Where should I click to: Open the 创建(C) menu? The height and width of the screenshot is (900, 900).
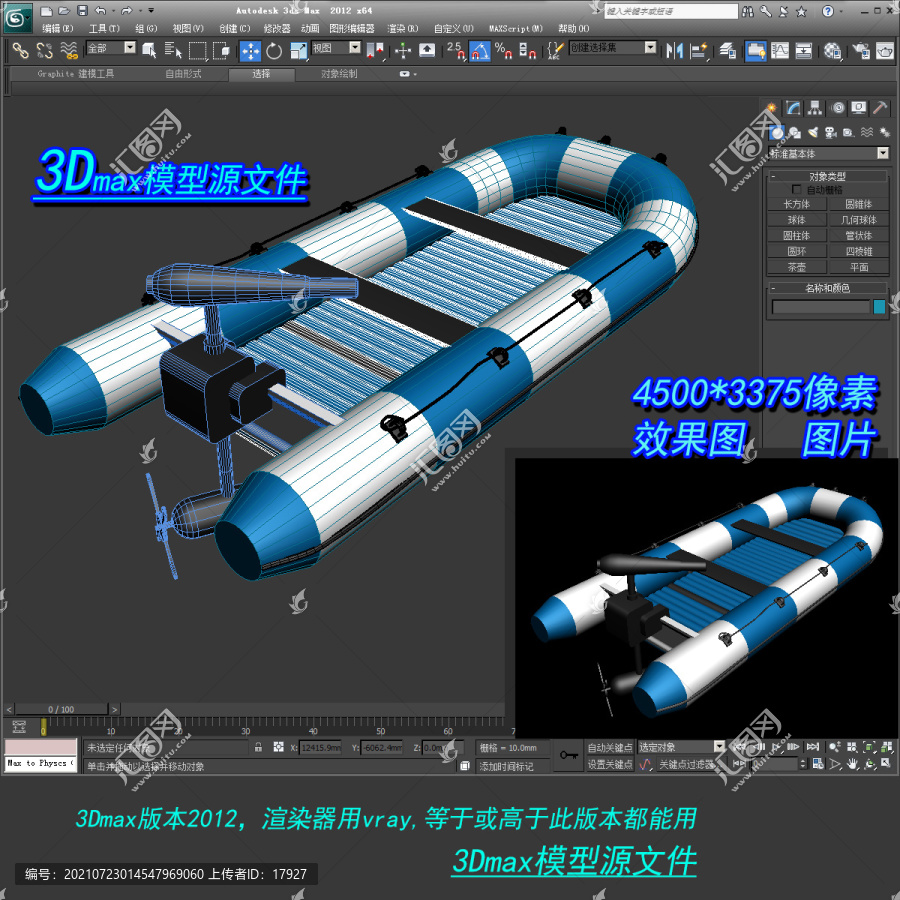[235, 28]
